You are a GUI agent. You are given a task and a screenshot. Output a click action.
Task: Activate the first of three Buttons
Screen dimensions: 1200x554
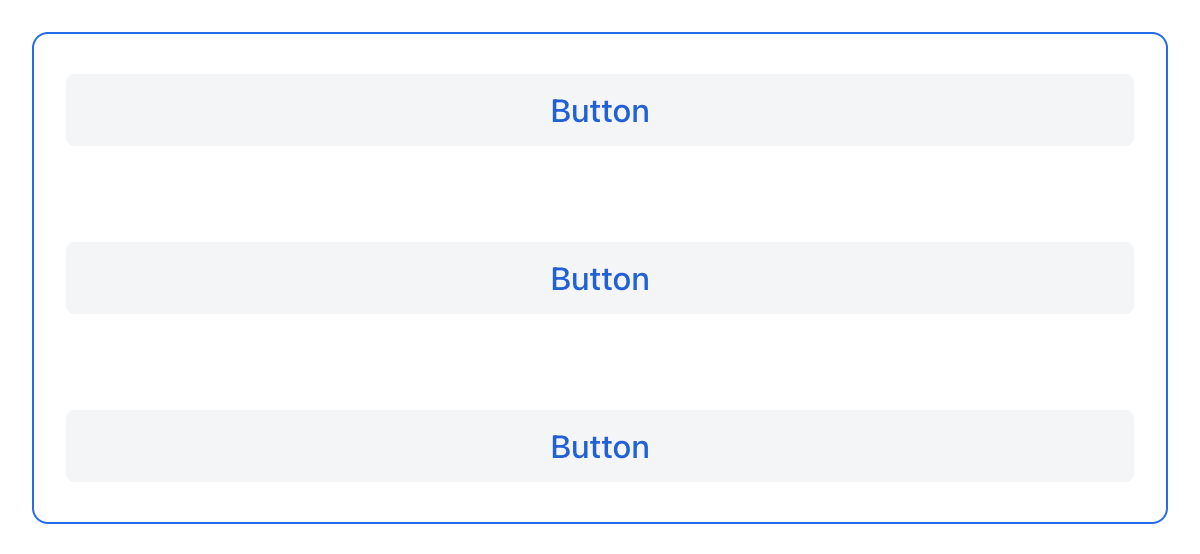point(600,110)
